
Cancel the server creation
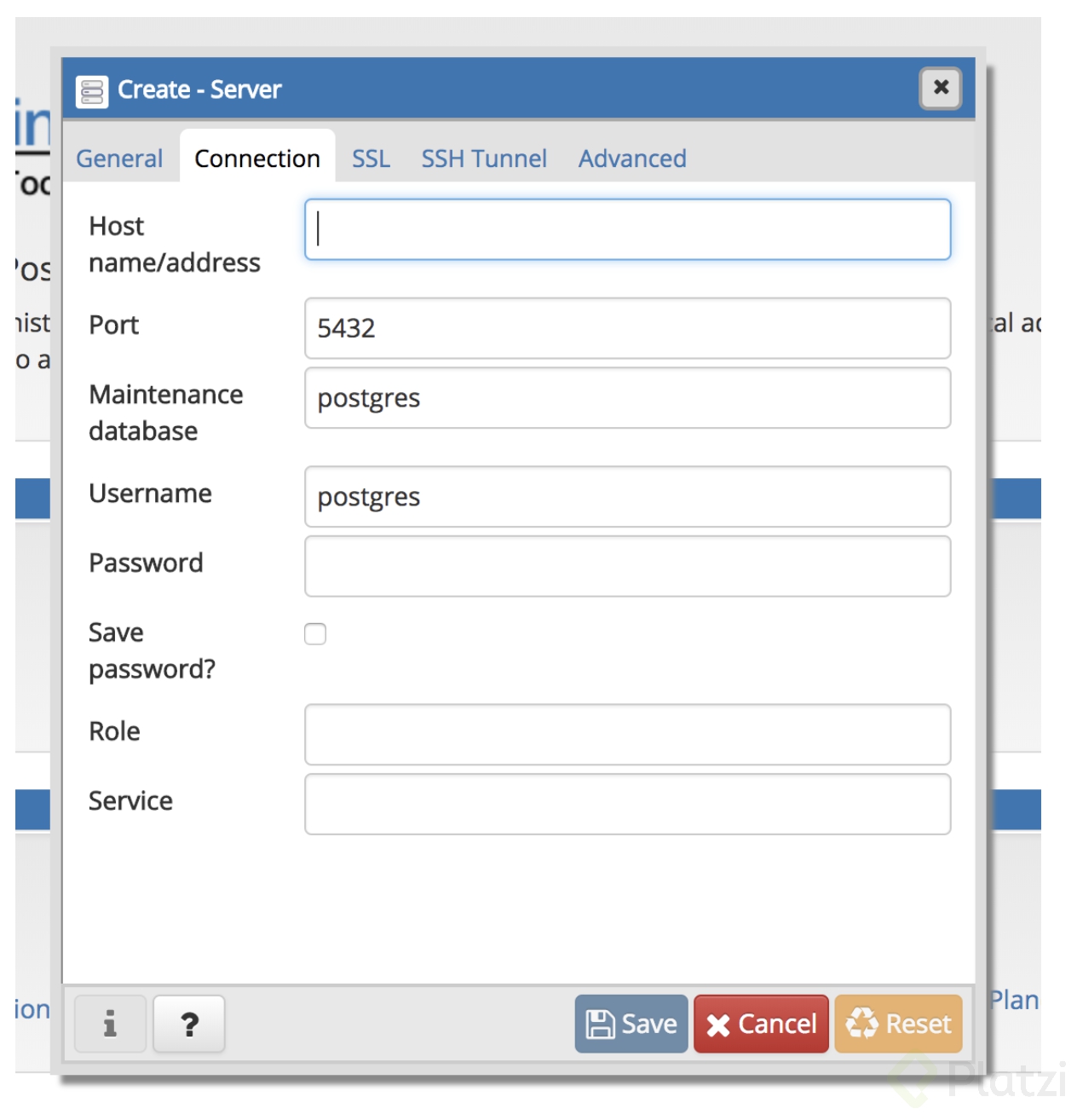click(761, 1024)
